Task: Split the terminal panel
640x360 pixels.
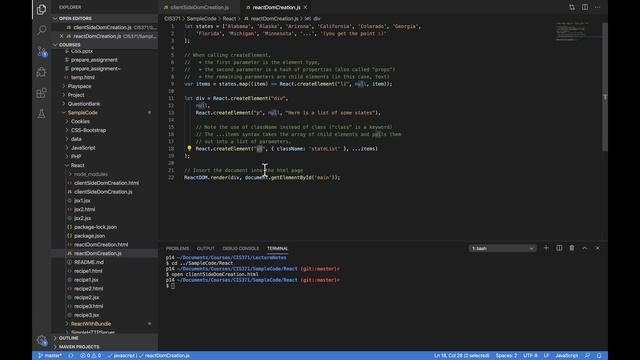Action: pos(559,248)
